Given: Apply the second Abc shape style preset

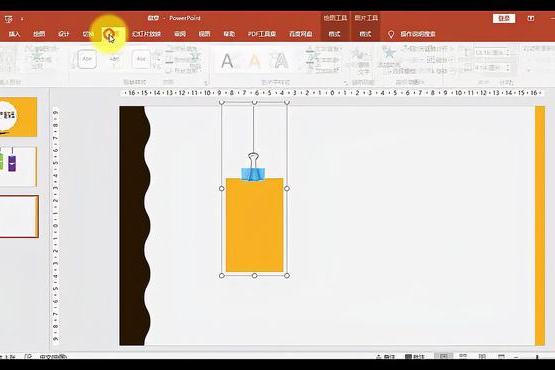Looking at the screenshot, I should click(x=114, y=59).
